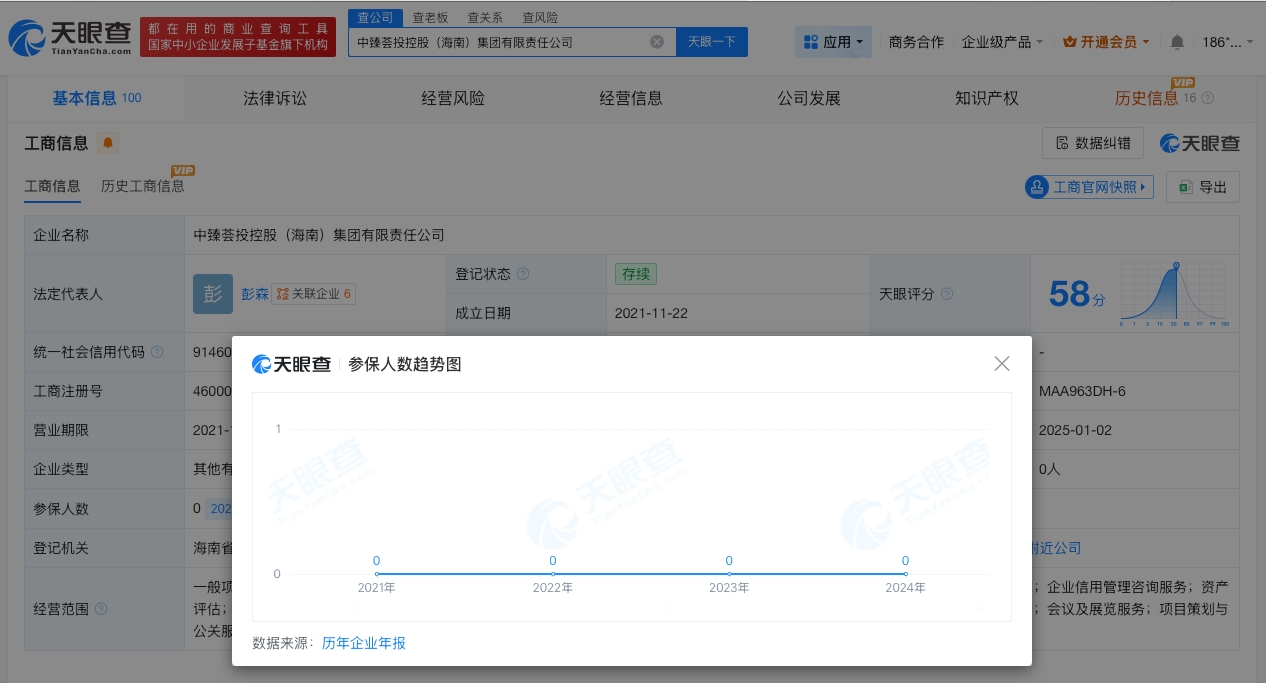Screen dimensions: 1266x683
Task: Switch to the 历史信息 tab
Action: (1147, 98)
